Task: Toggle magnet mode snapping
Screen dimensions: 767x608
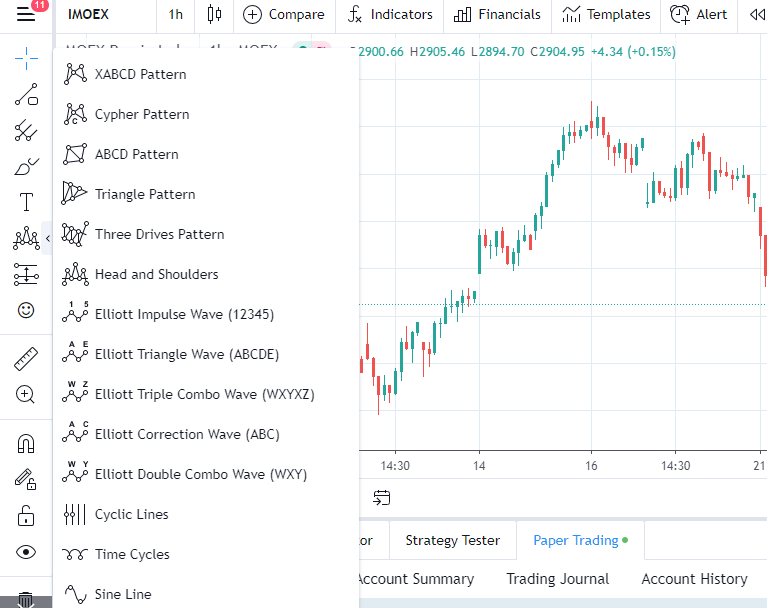Action: [x=26, y=443]
